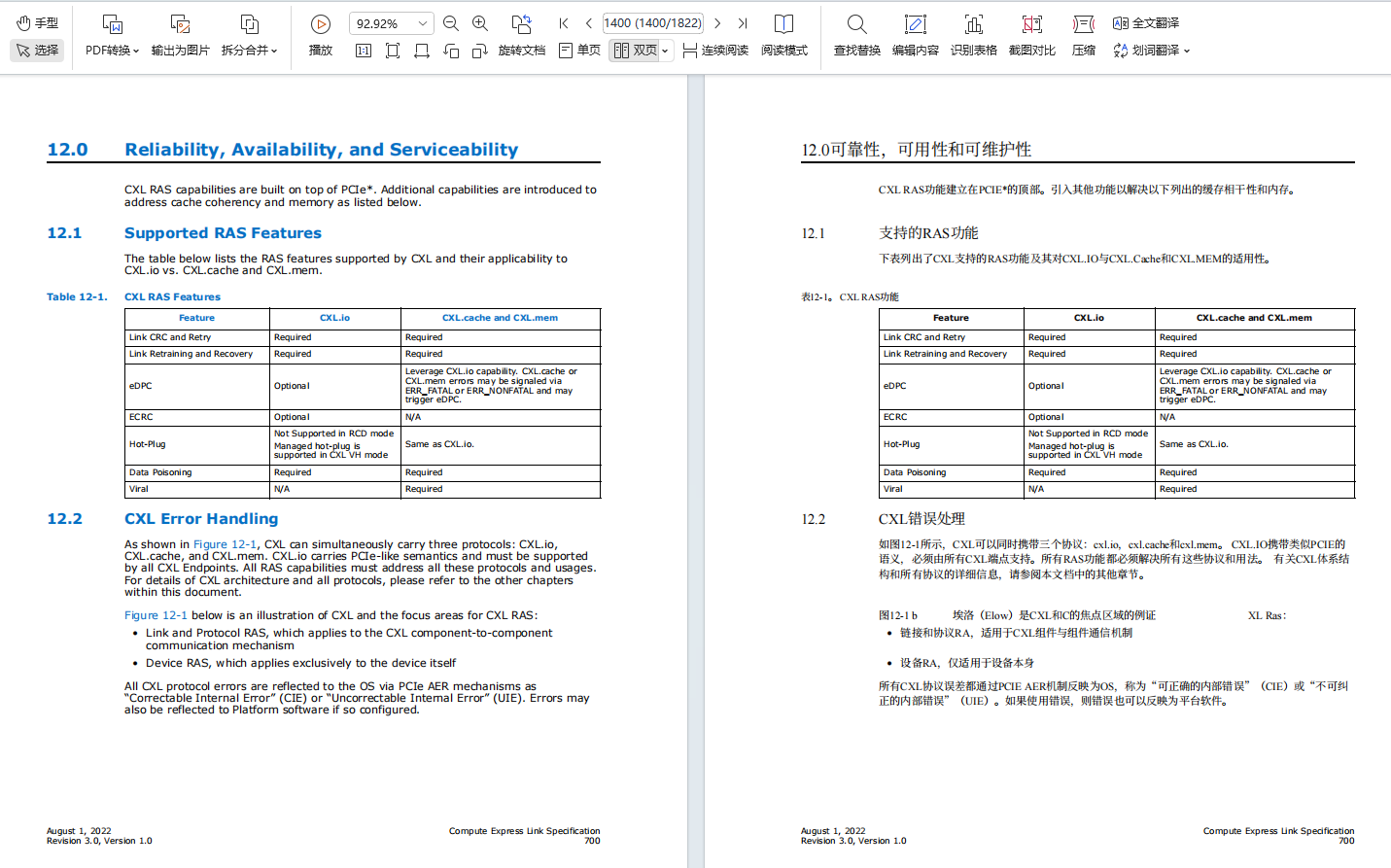Viewport: 1391px width, 868px height.
Task: Open the zoom percentage dropdown
Action: (421, 22)
